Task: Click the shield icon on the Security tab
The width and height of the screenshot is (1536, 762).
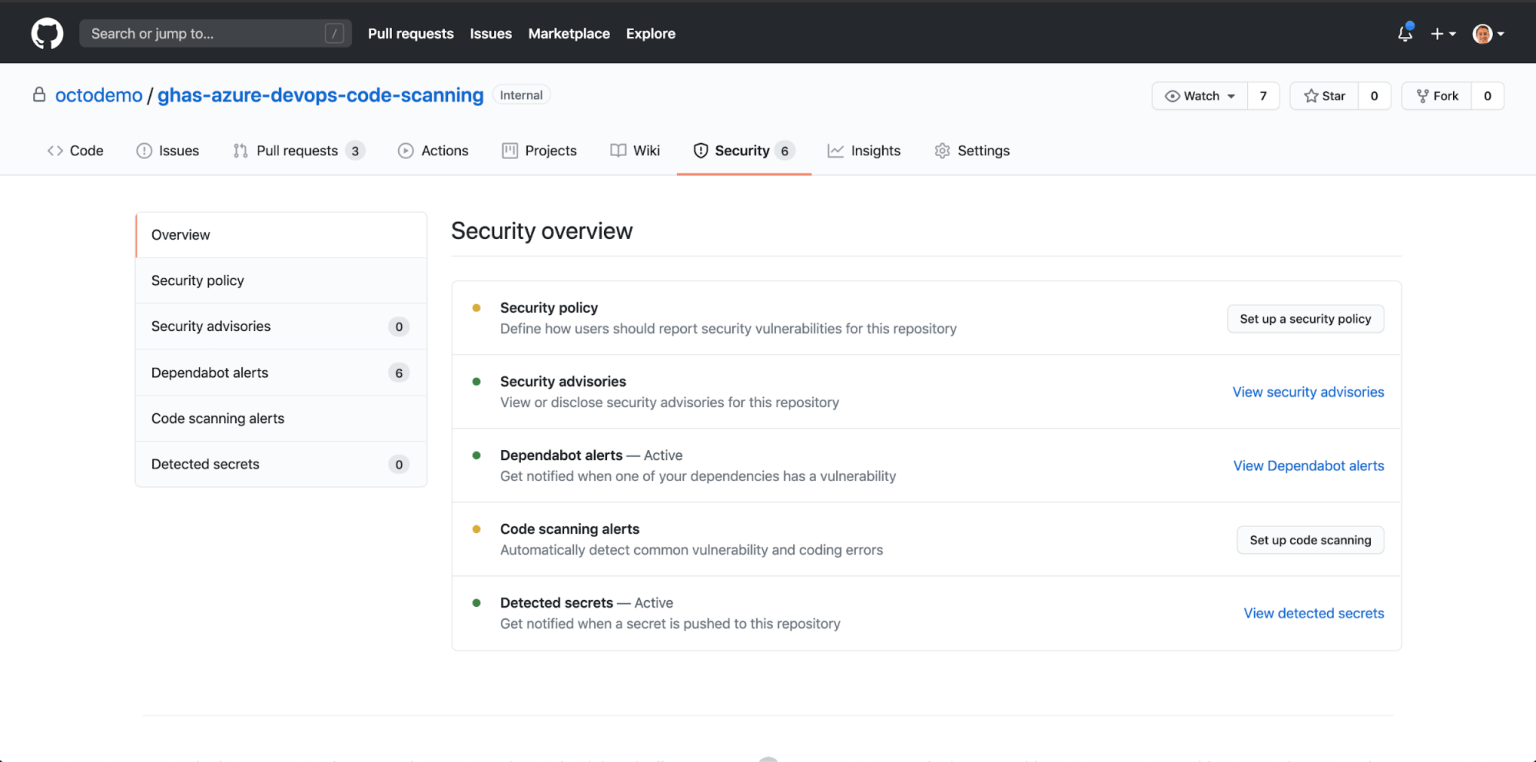Action: (x=701, y=150)
